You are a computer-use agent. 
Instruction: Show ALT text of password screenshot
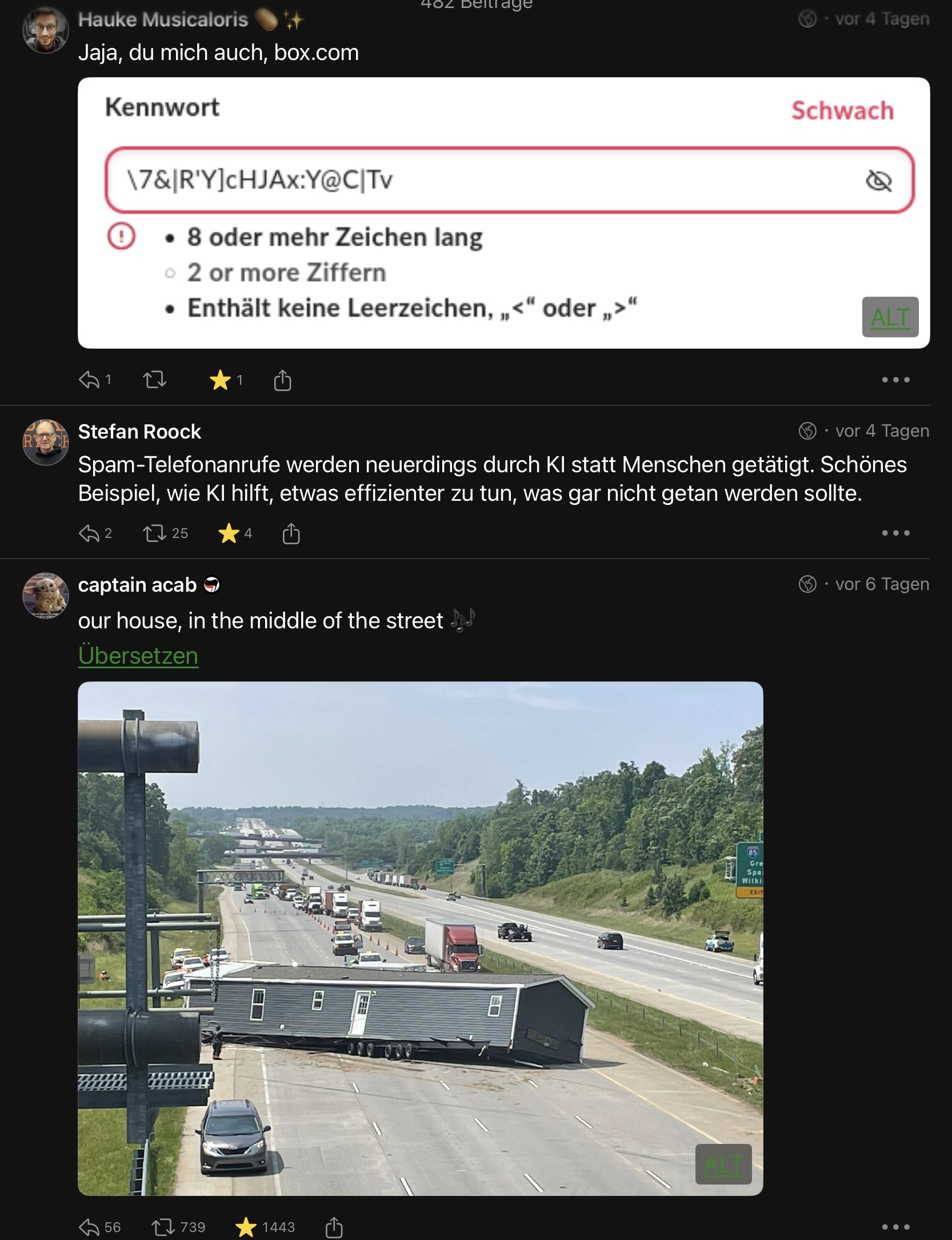pyautogui.click(x=890, y=317)
